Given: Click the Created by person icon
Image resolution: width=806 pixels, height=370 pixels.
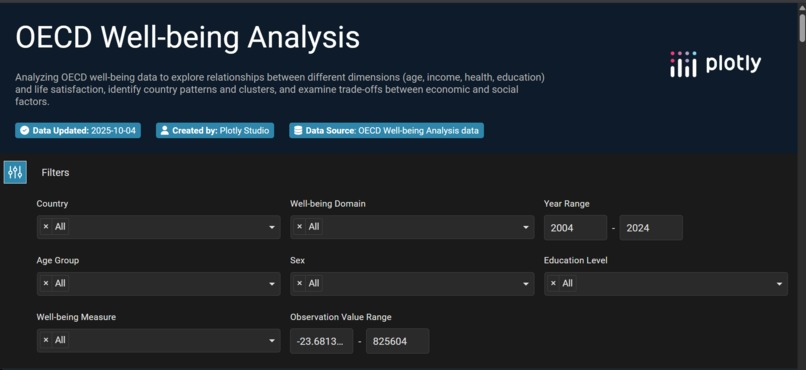Looking at the screenshot, I should (x=164, y=131).
